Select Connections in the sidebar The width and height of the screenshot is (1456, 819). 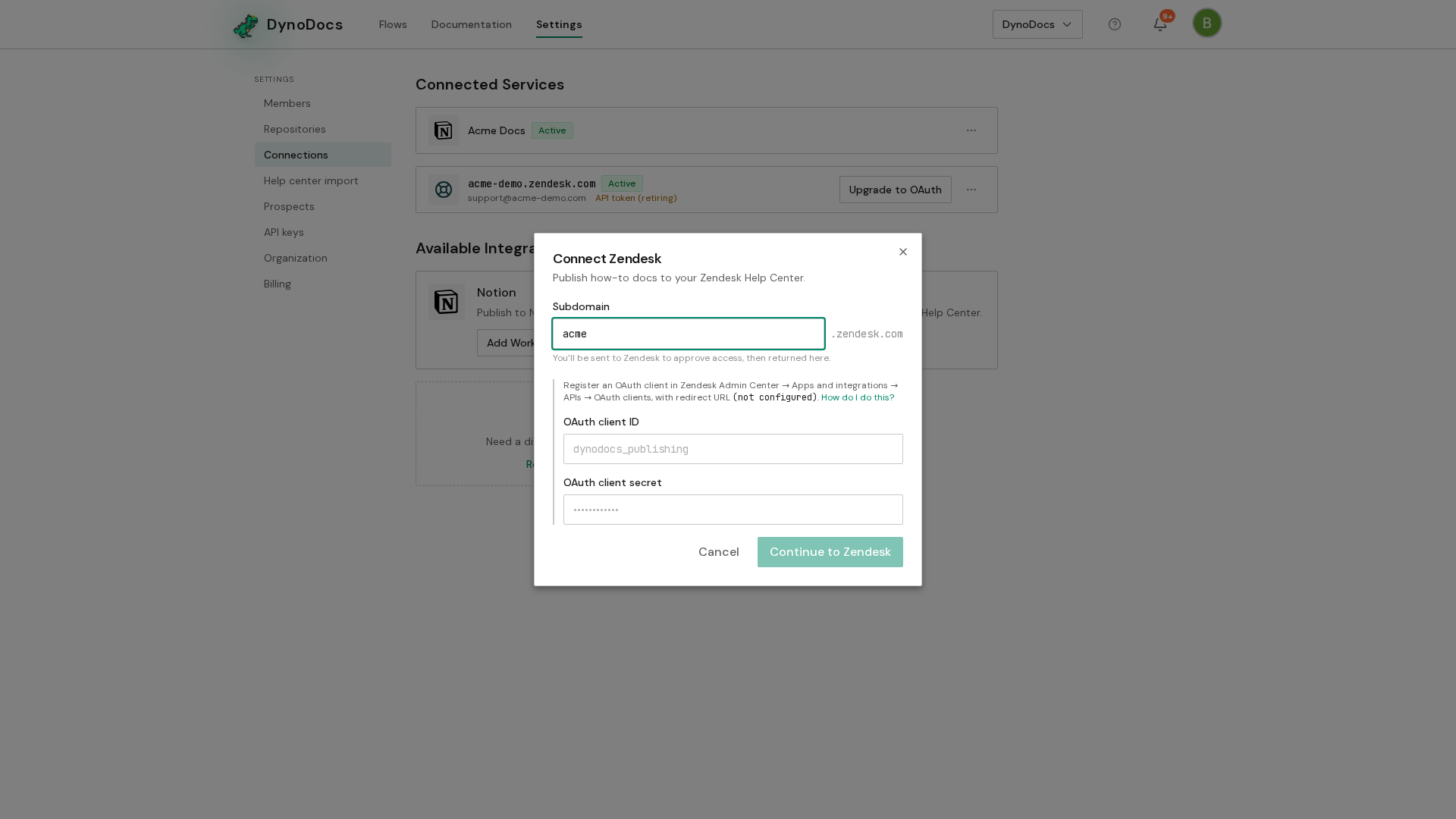point(323,155)
